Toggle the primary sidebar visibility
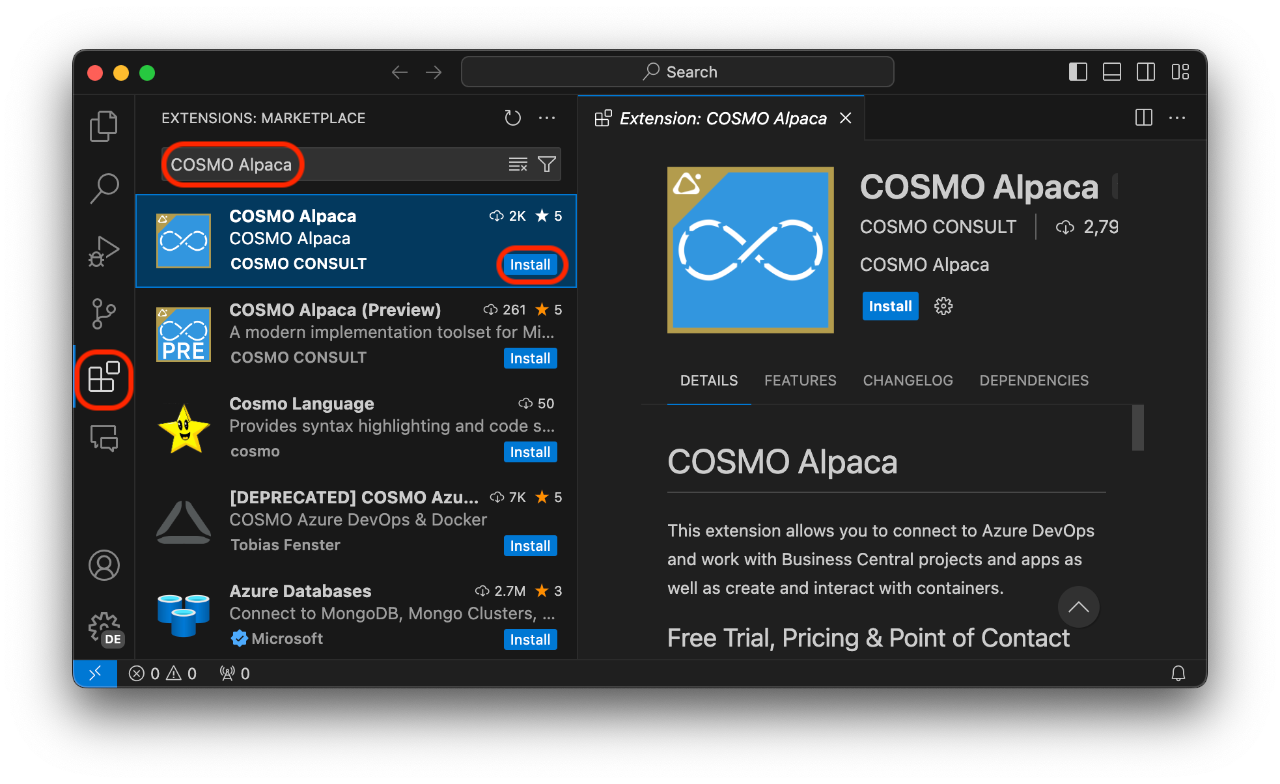The height and width of the screenshot is (784, 1280). coord(1077,71)
